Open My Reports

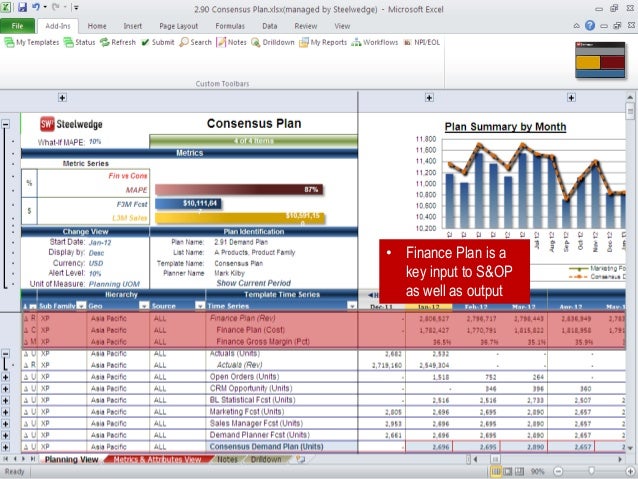(x=323, y=42)
